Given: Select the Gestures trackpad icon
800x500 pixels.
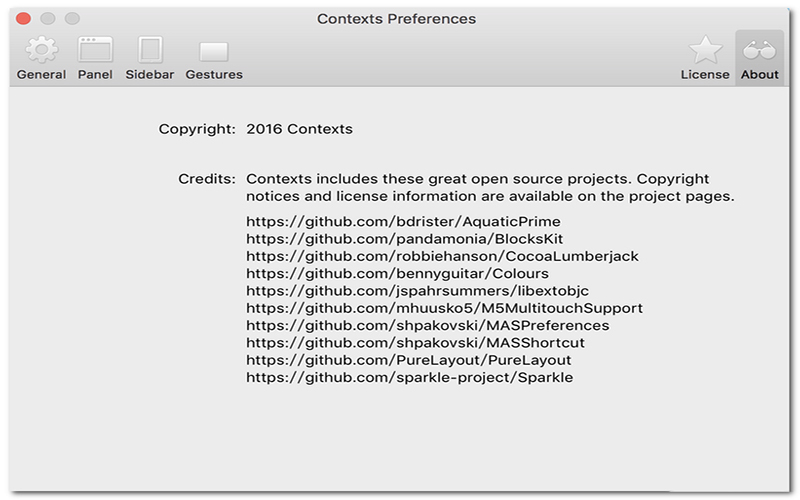Looking at the screenshot, I should pyautogui.click(x=214, y=51).
